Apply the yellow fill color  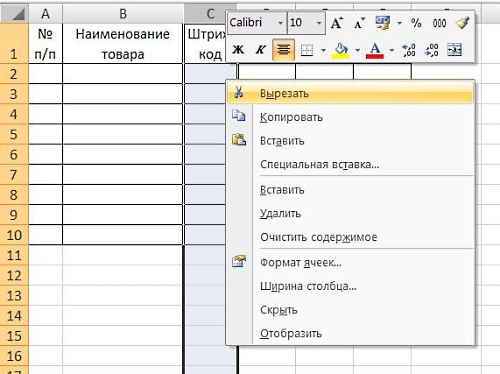point(341,50)
